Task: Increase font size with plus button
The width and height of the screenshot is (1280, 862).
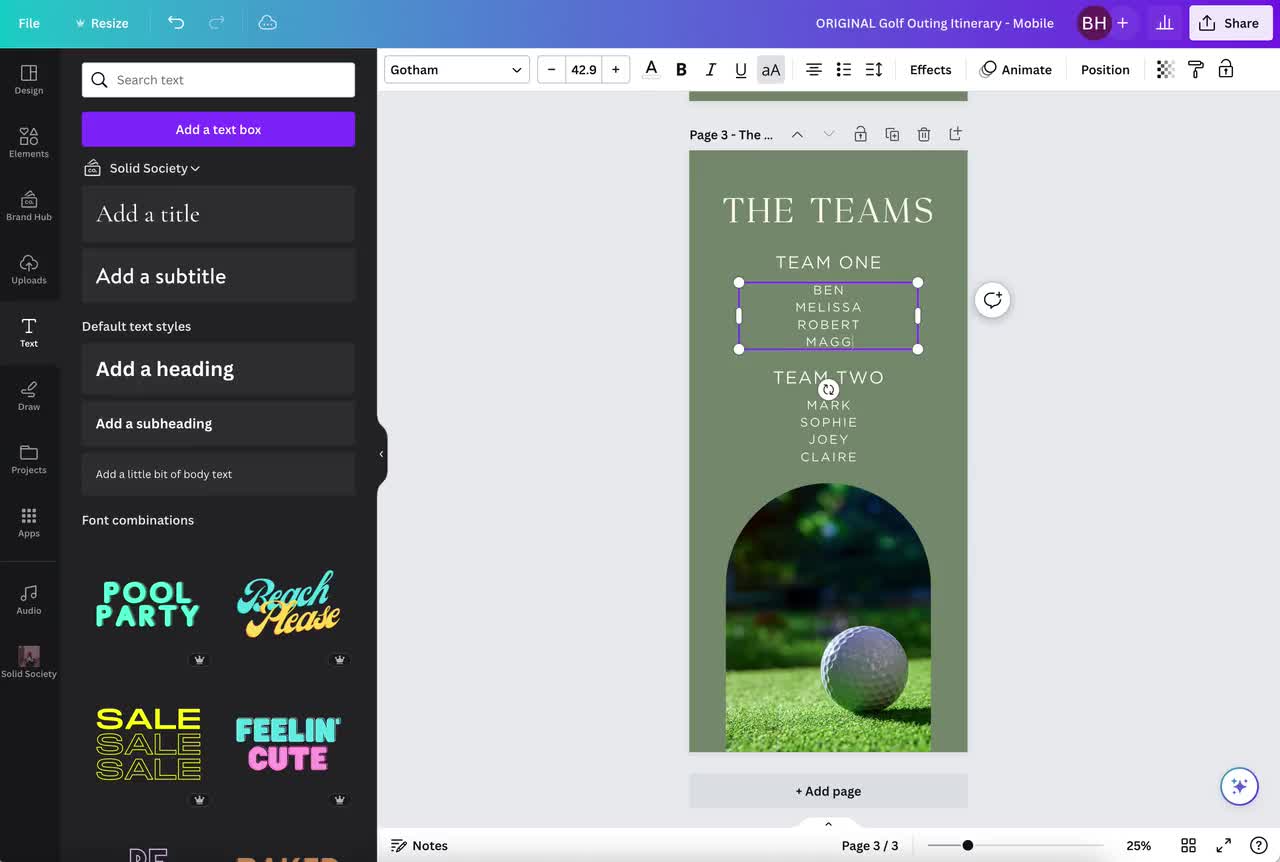Action: pyautogui.click(x=616, y=69)
